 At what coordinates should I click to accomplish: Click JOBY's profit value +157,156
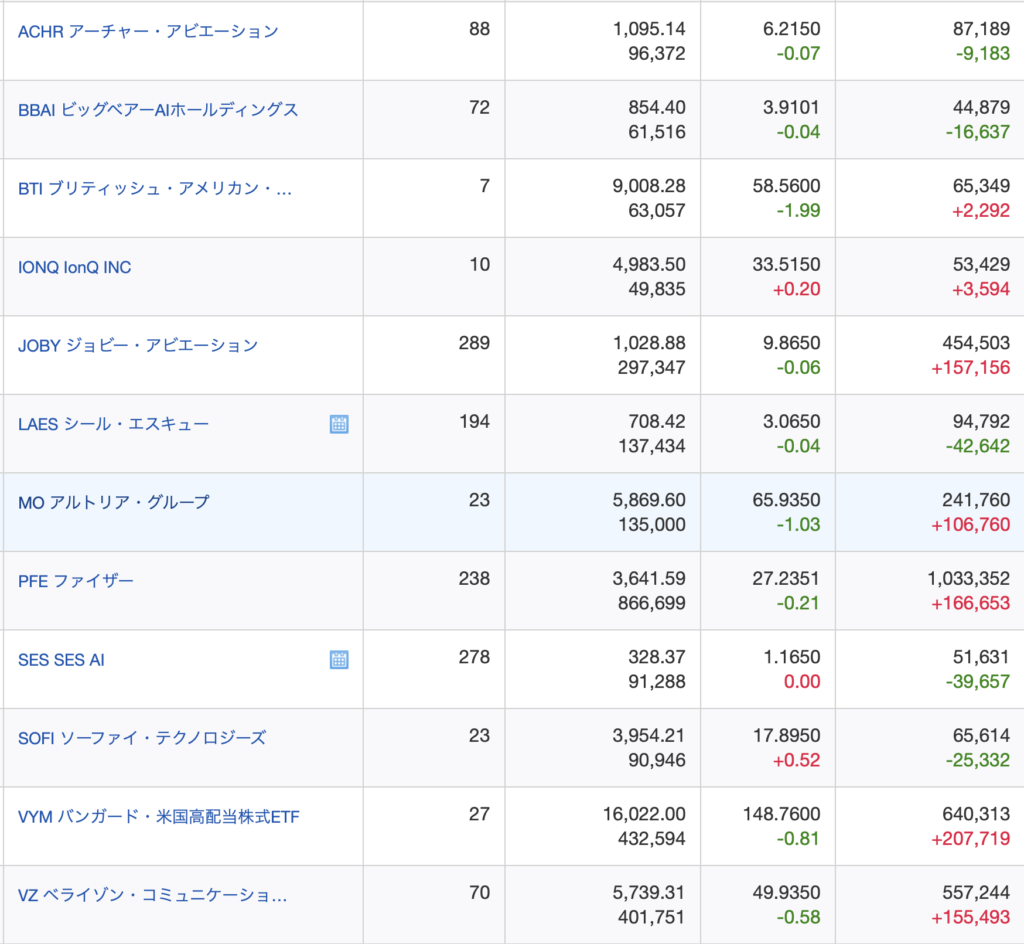pos(970,368)
